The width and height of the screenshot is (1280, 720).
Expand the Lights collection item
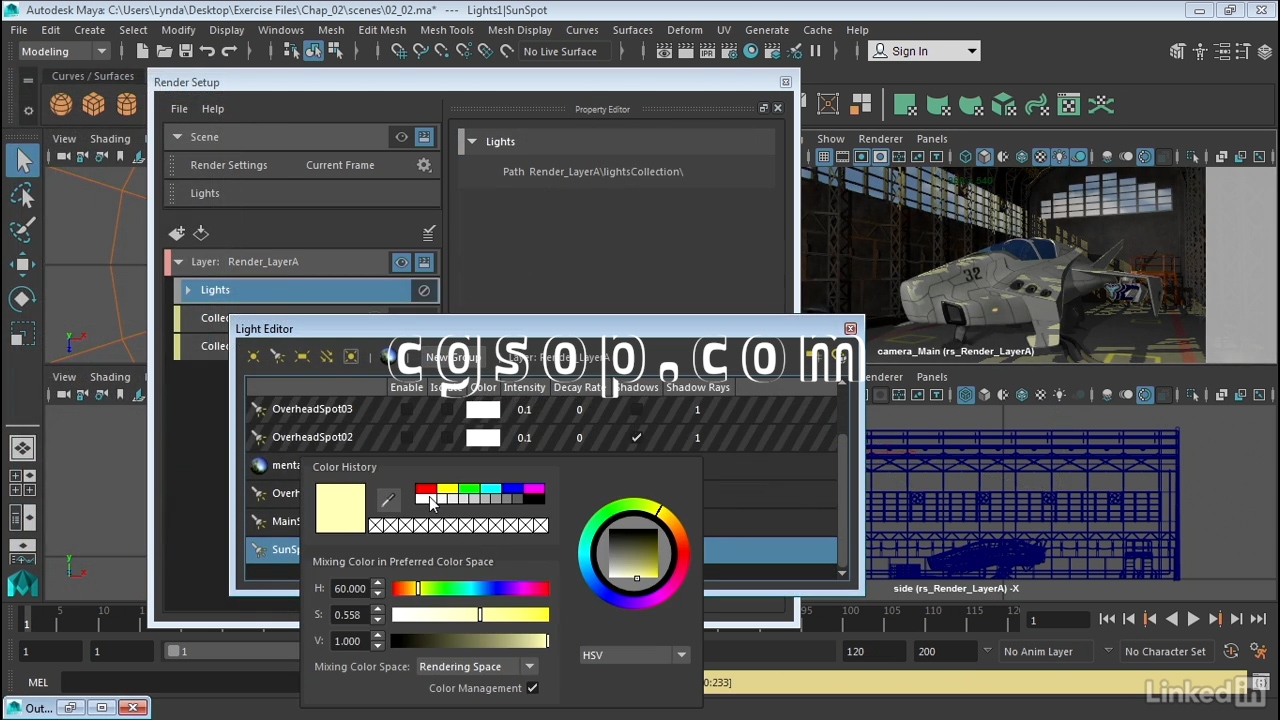click(x=188, y=290)
